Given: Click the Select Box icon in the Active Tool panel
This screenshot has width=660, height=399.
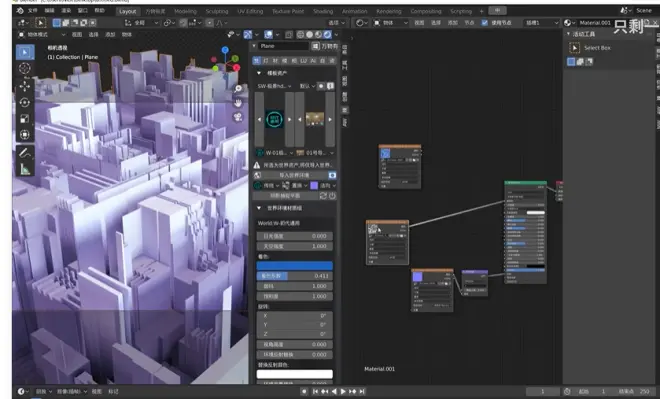Looking at the screenshot, I should (575, 48).
